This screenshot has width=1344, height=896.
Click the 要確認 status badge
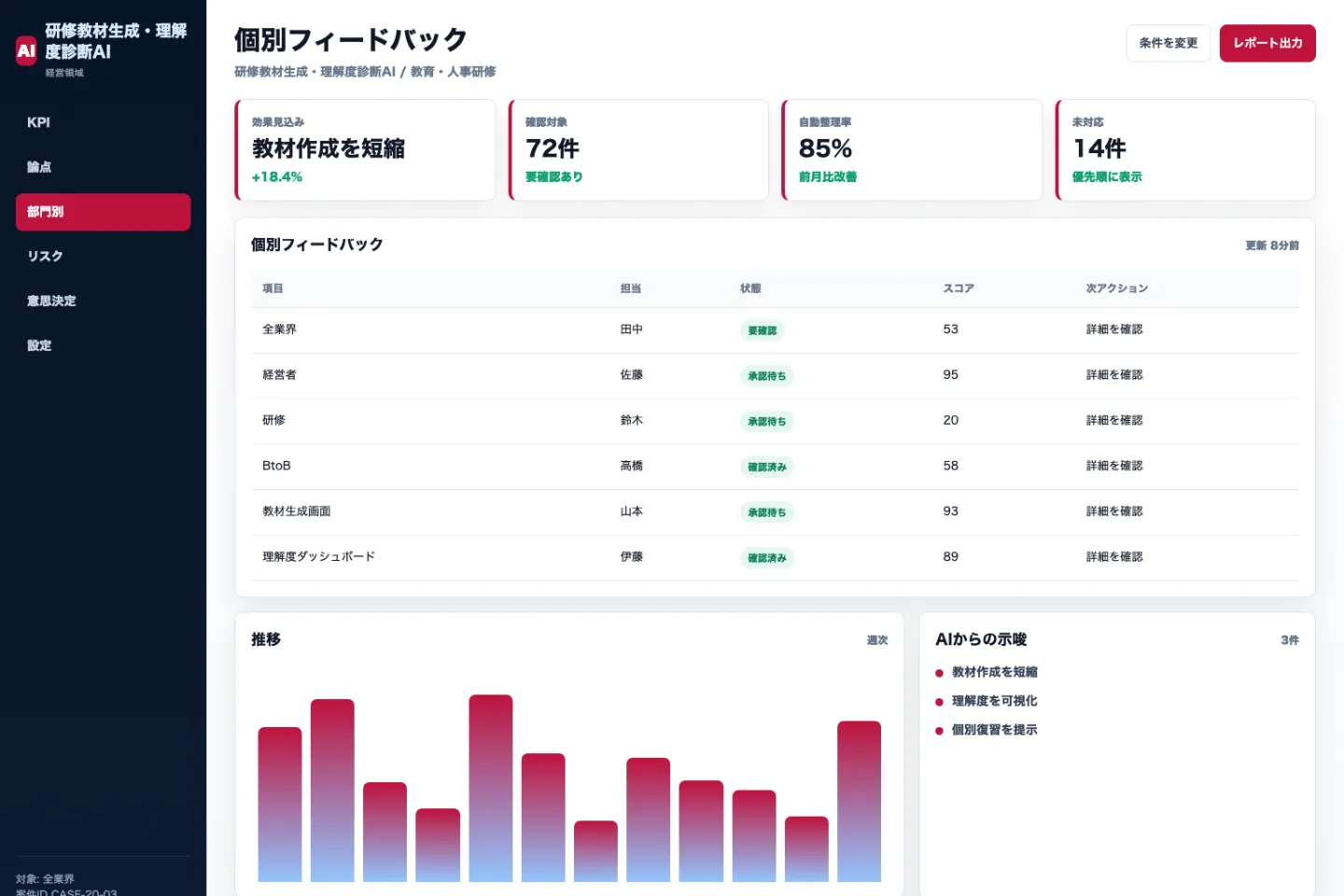[763, 330]
